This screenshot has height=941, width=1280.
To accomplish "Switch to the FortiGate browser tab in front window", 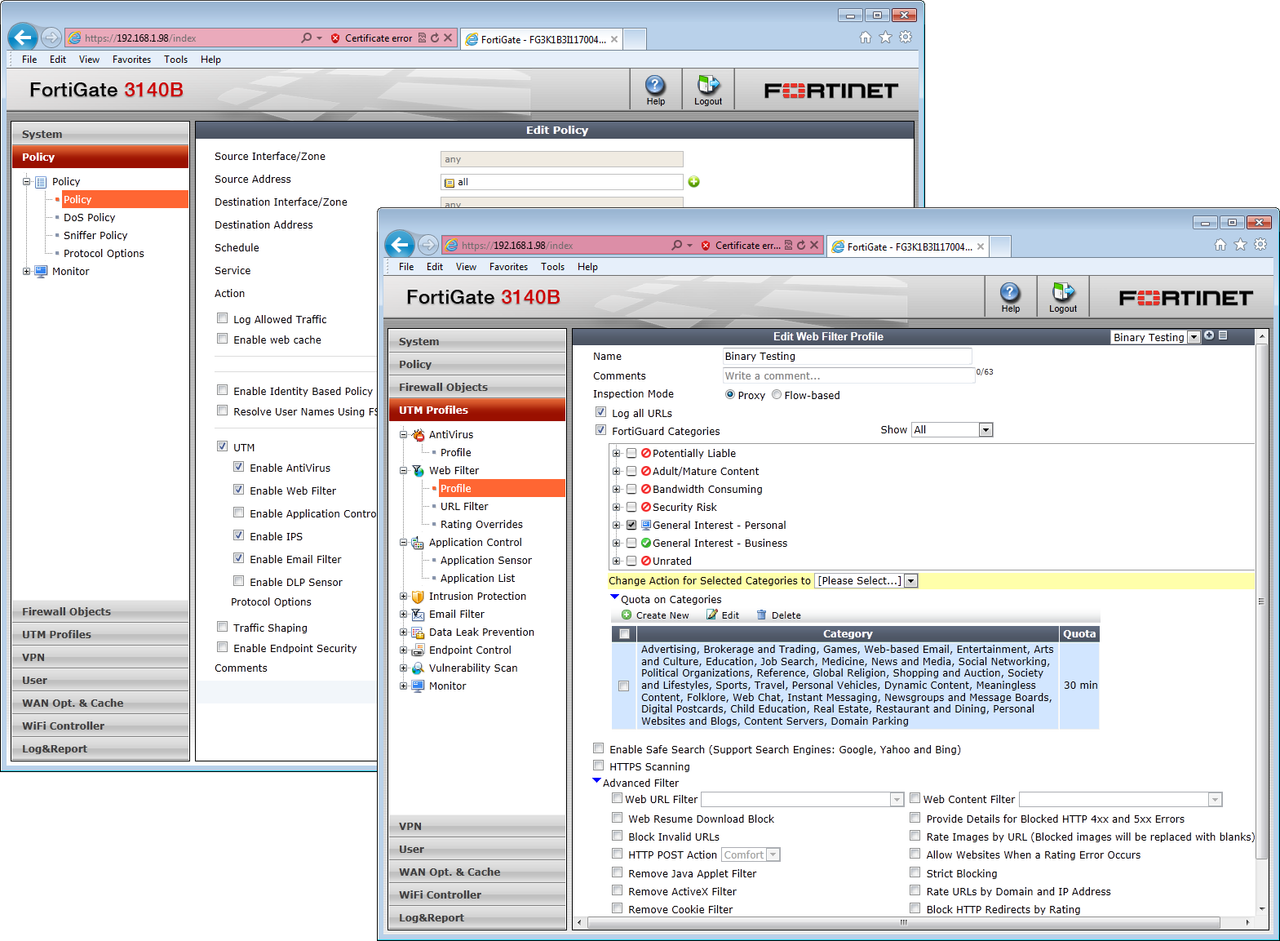I will [x=909, y=246].
